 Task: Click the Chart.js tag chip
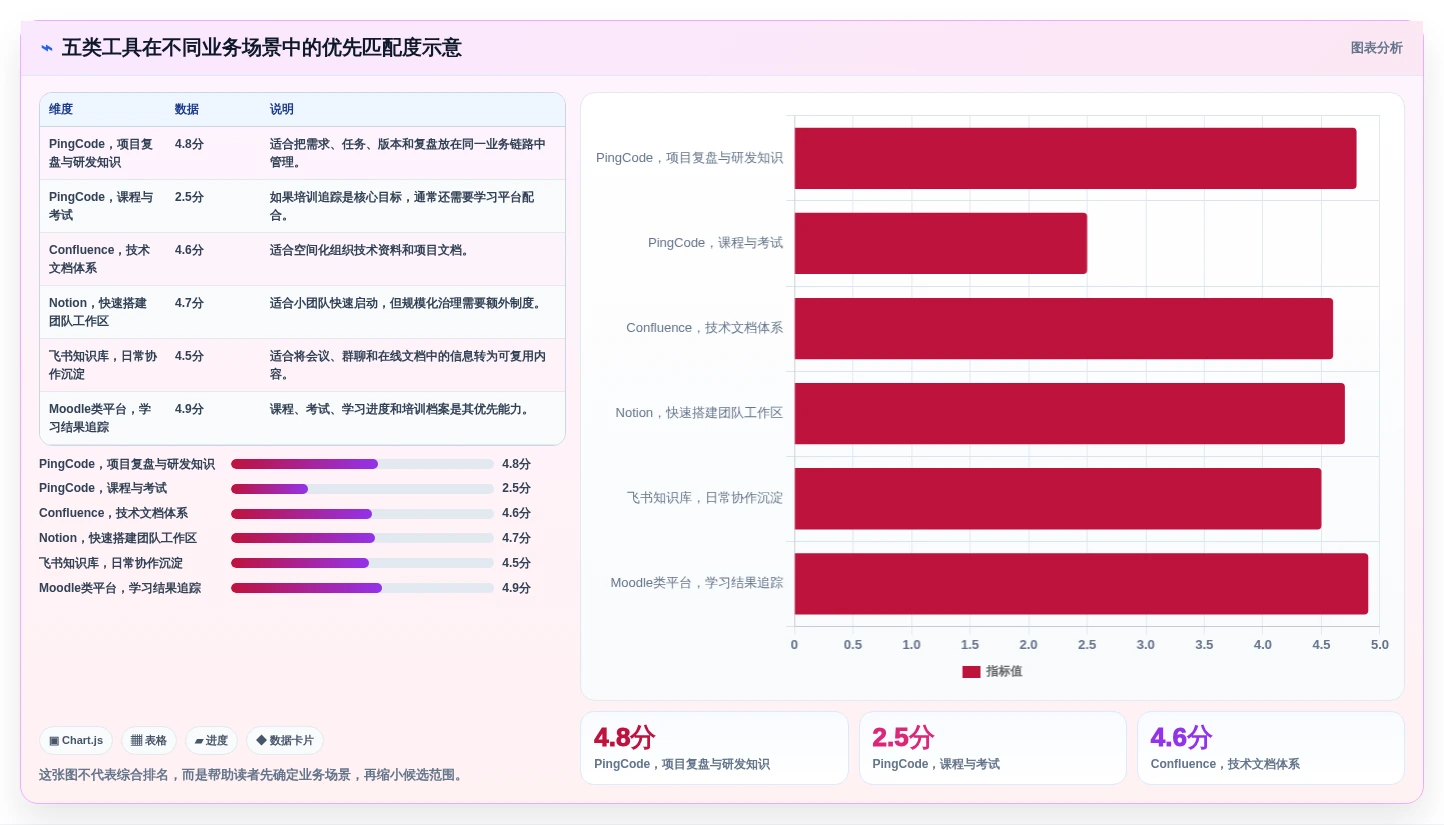(76, 741)
